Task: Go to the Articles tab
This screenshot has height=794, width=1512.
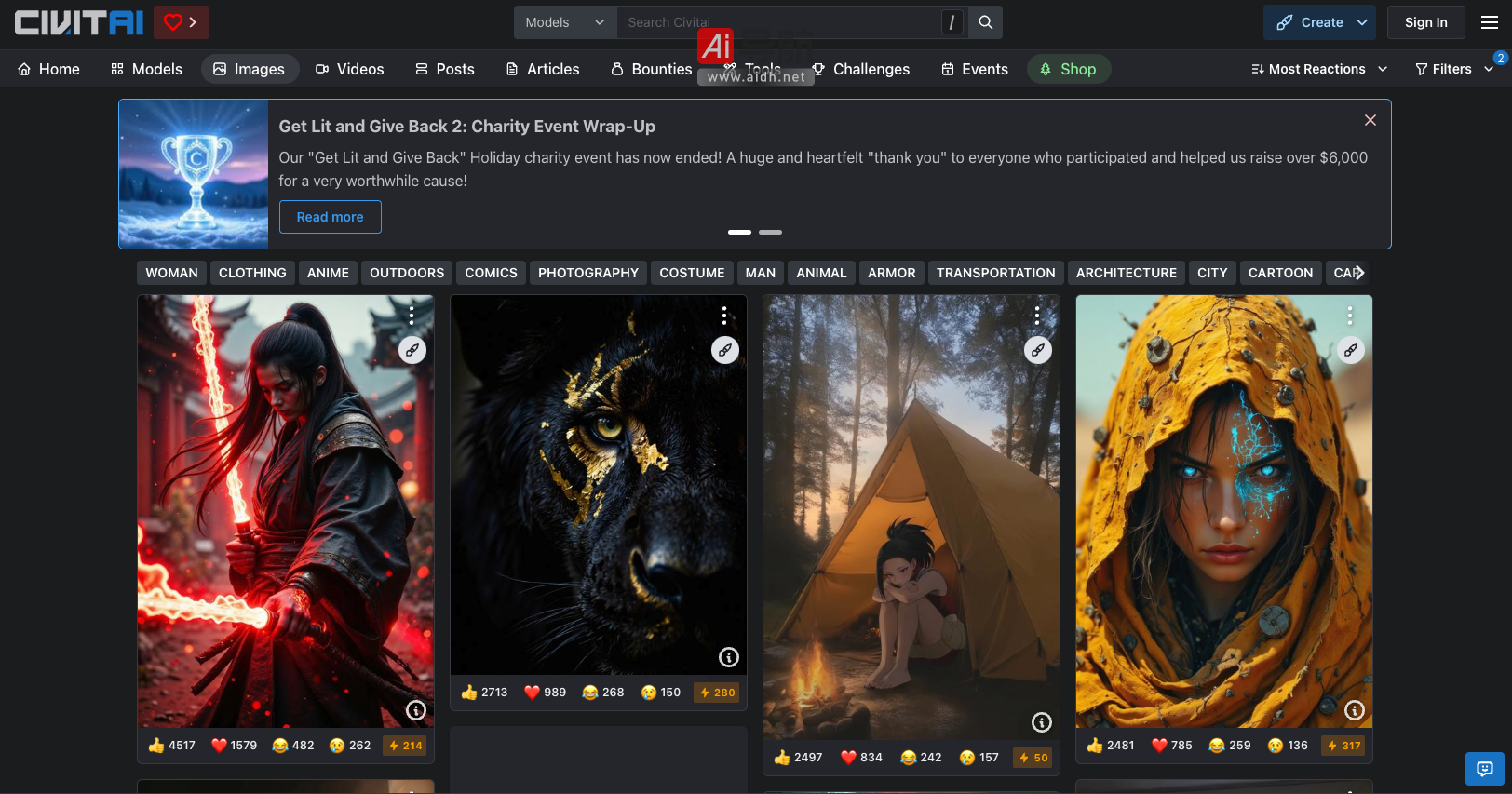Action: 542,69
